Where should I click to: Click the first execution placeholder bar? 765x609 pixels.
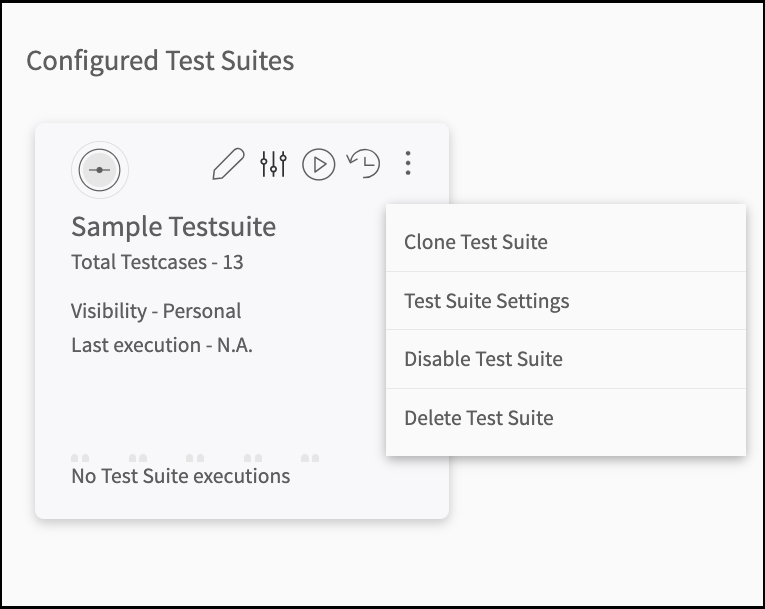coord(80,458)
